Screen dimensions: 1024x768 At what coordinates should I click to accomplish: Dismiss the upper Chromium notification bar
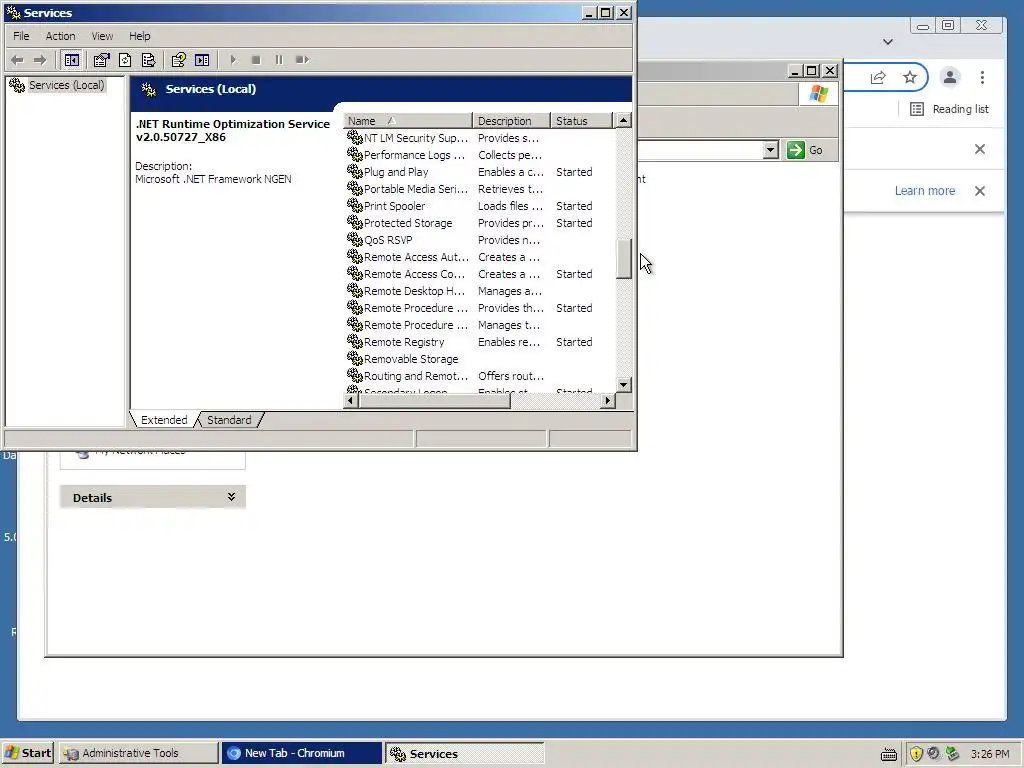(980, 149)
